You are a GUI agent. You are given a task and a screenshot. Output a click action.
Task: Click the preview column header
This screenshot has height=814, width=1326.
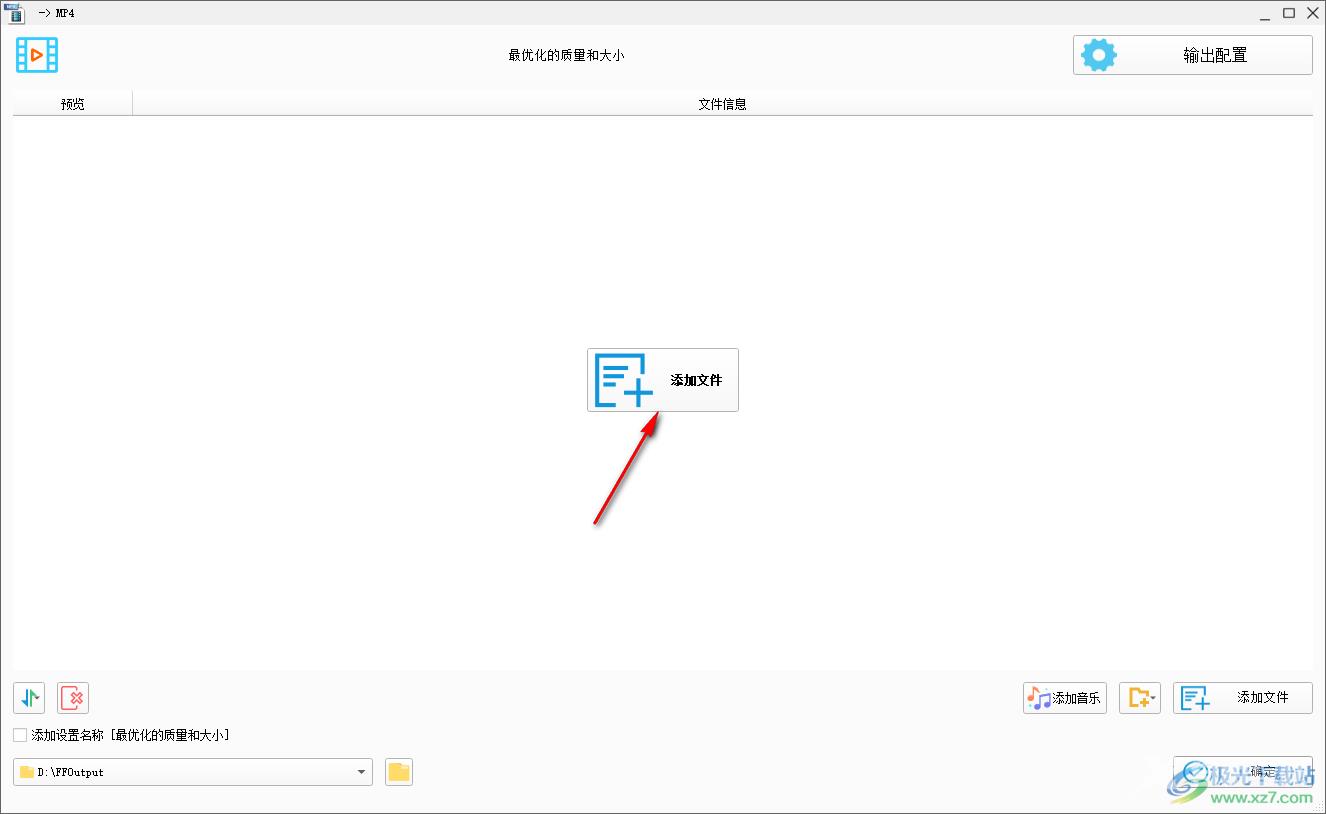73,103
